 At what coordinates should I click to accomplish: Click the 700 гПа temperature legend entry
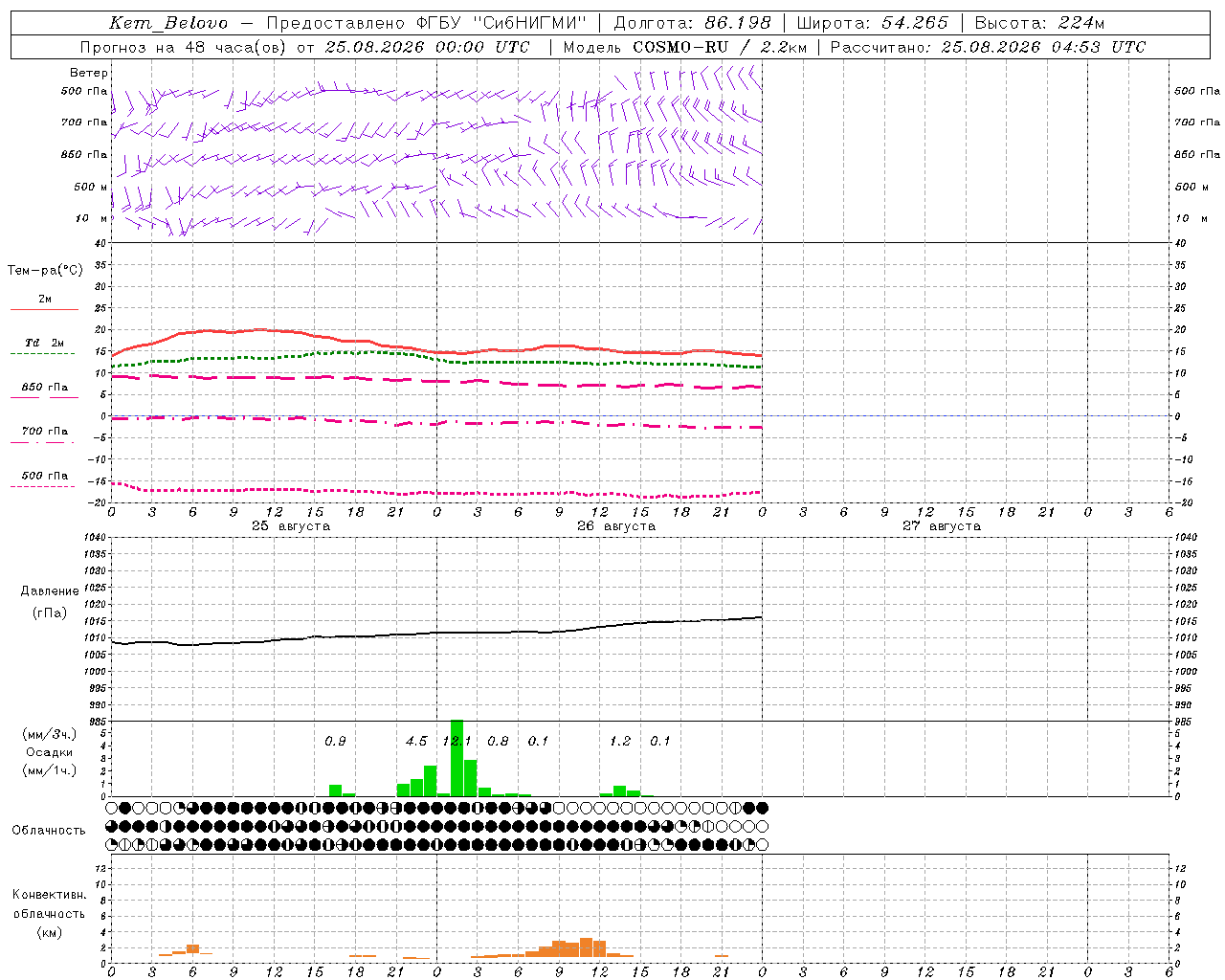tap(44, 431)
